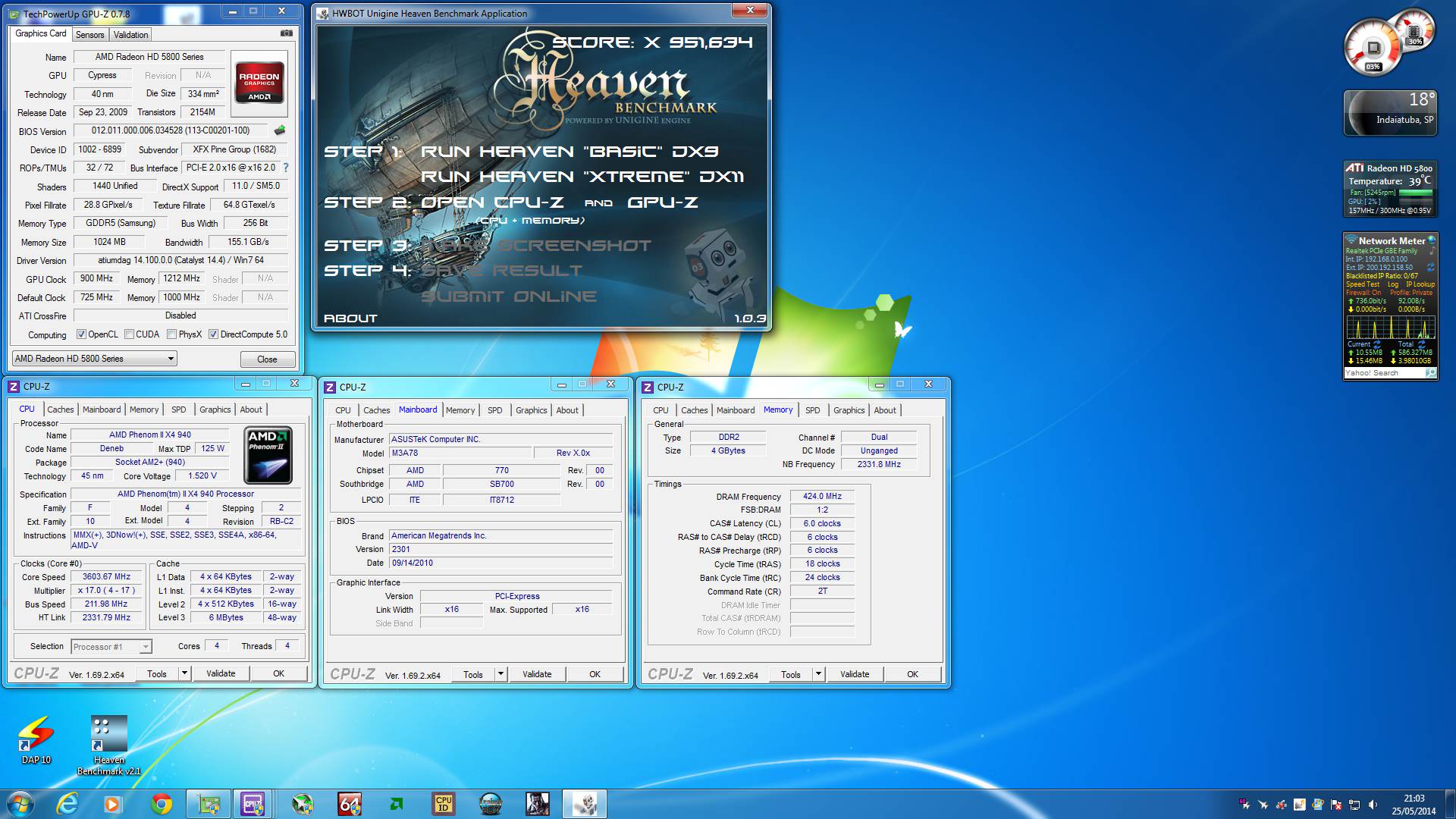
Task: Click the AMD Phenom II logo in CPU-Z
Action: pyautogui.click(x=268, y=456)
